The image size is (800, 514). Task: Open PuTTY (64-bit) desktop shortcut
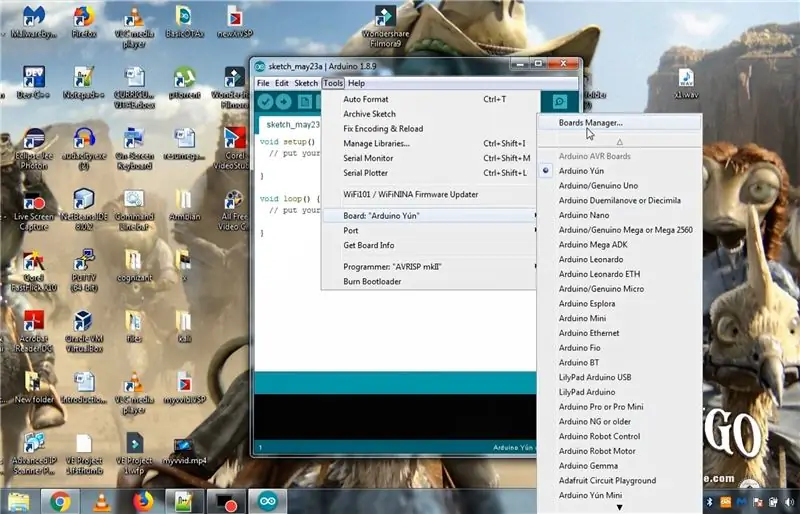click(84, 271)
